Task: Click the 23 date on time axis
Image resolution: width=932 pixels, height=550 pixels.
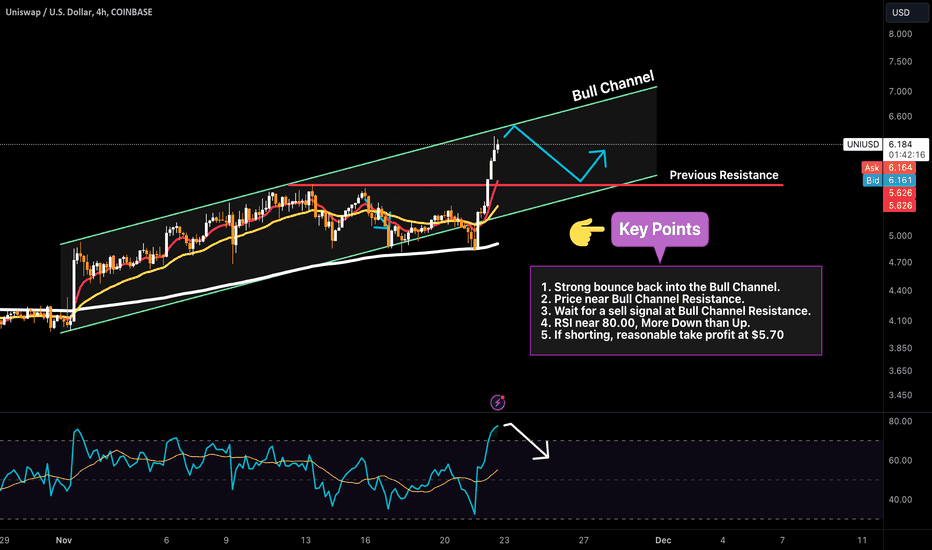Action: [504, 540]
